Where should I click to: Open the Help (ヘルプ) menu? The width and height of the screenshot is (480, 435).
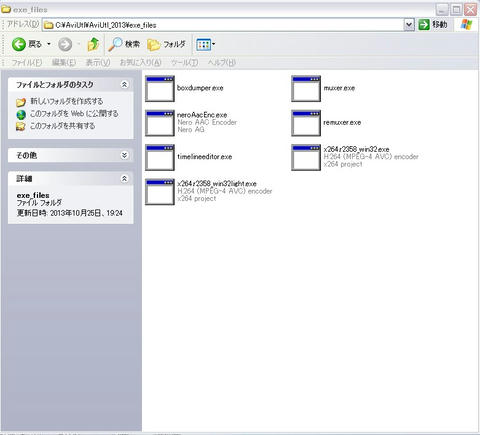222,62
